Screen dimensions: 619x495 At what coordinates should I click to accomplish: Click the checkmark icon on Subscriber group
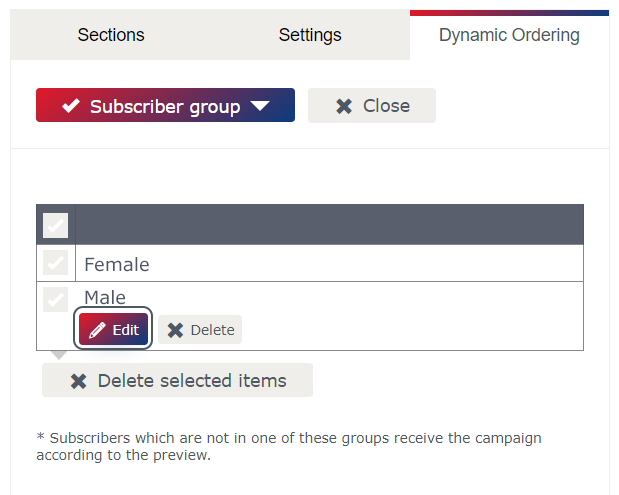[71, 105]
